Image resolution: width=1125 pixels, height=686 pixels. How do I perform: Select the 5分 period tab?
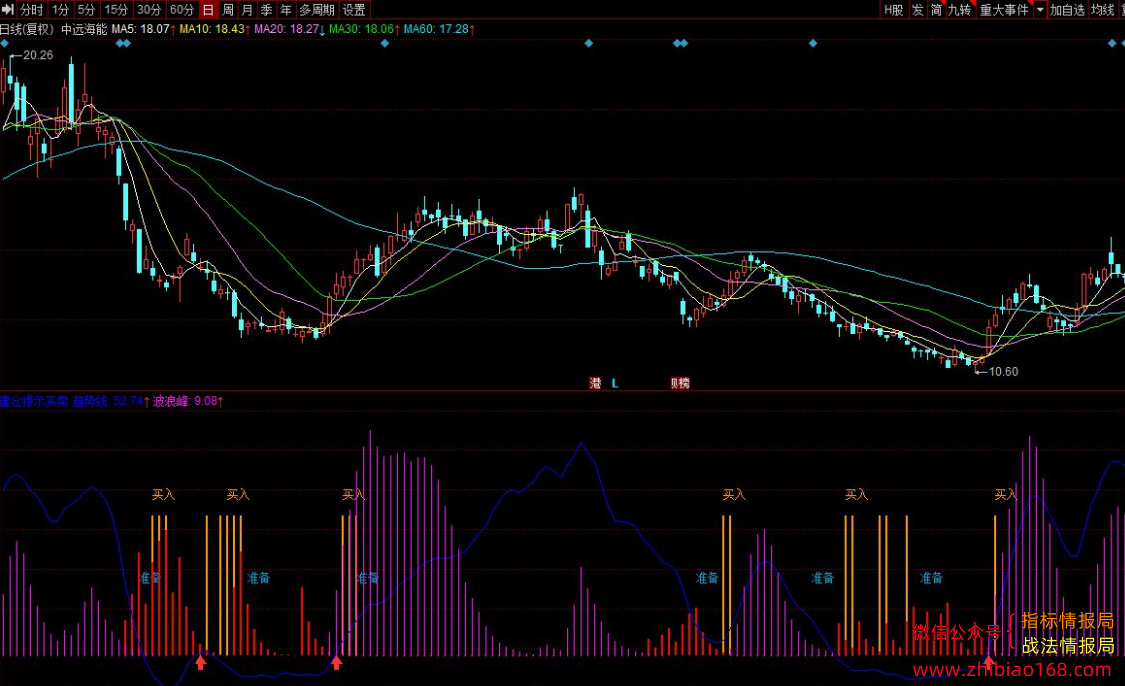86,9
